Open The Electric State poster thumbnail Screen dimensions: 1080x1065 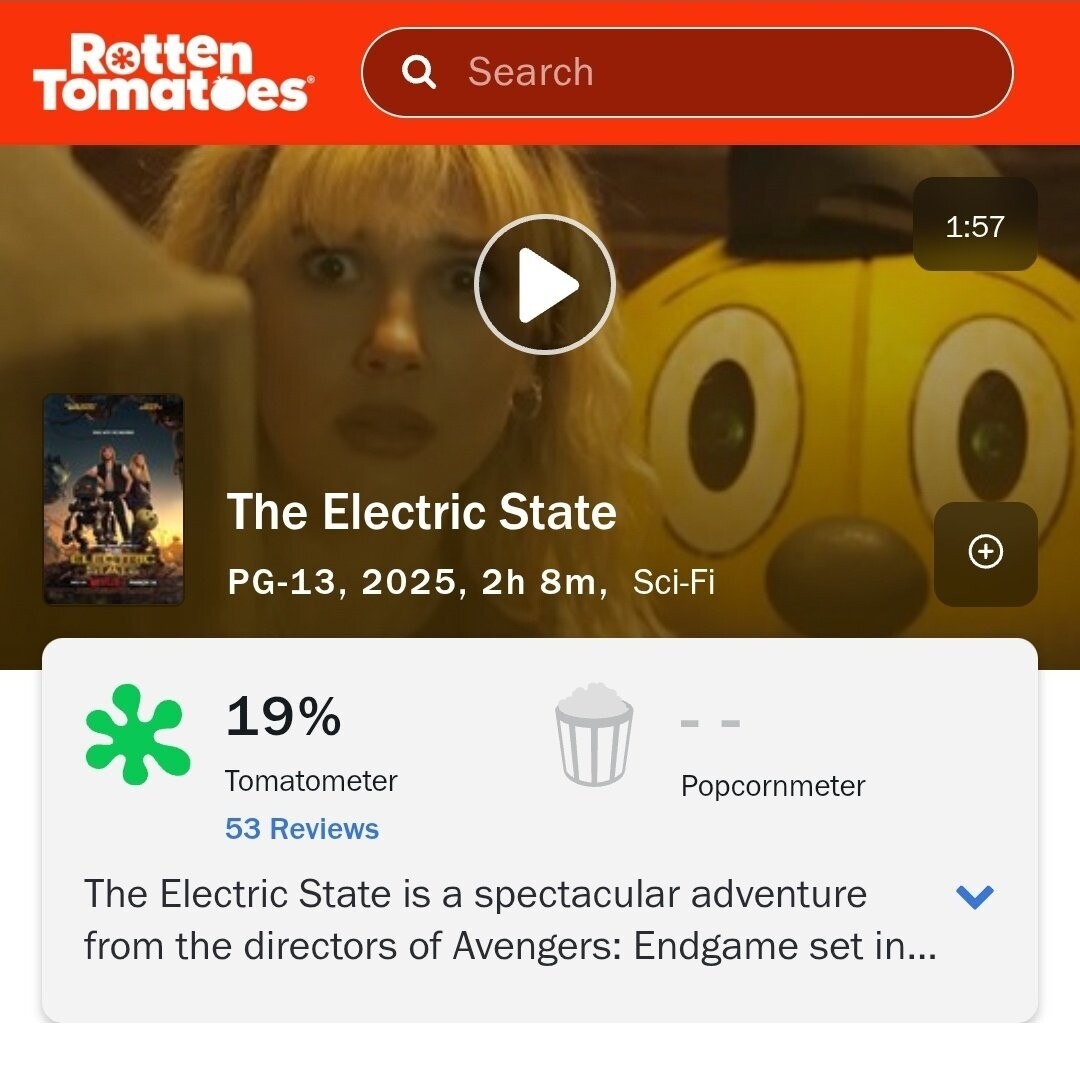click(x=113, y=499)
